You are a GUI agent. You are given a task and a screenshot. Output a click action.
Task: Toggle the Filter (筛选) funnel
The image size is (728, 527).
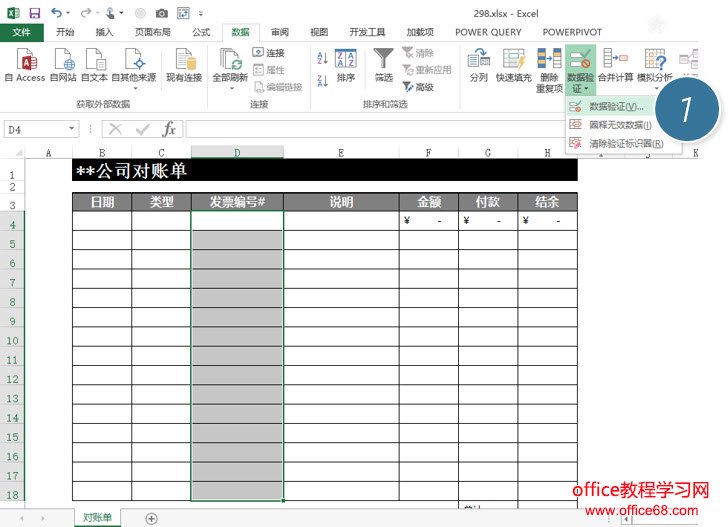[x=384, y=66]
